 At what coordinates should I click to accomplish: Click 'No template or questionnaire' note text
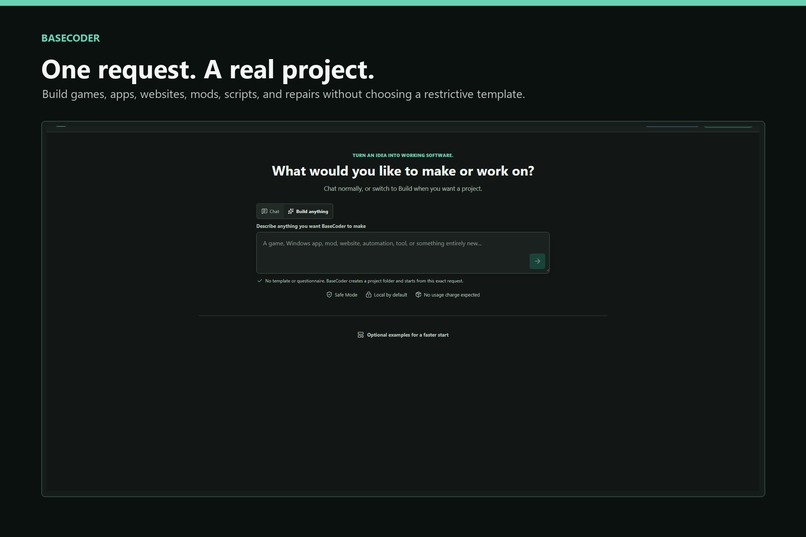click(x=364, y=281)
